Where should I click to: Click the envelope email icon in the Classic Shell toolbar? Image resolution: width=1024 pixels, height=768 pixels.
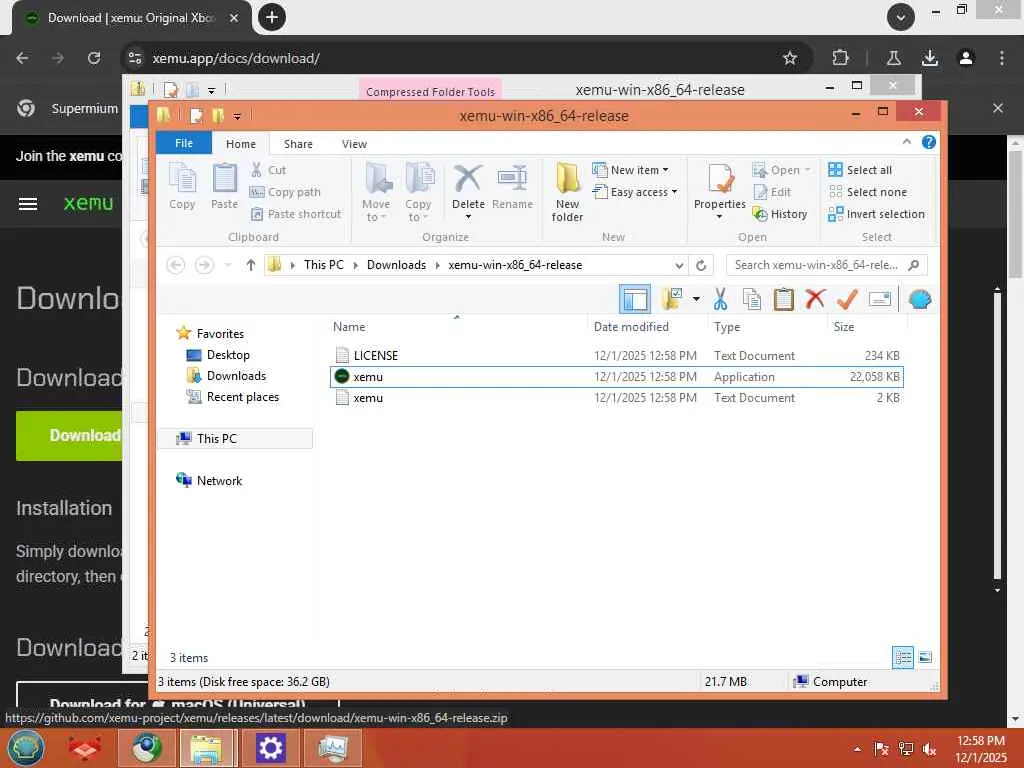[880, 299]
